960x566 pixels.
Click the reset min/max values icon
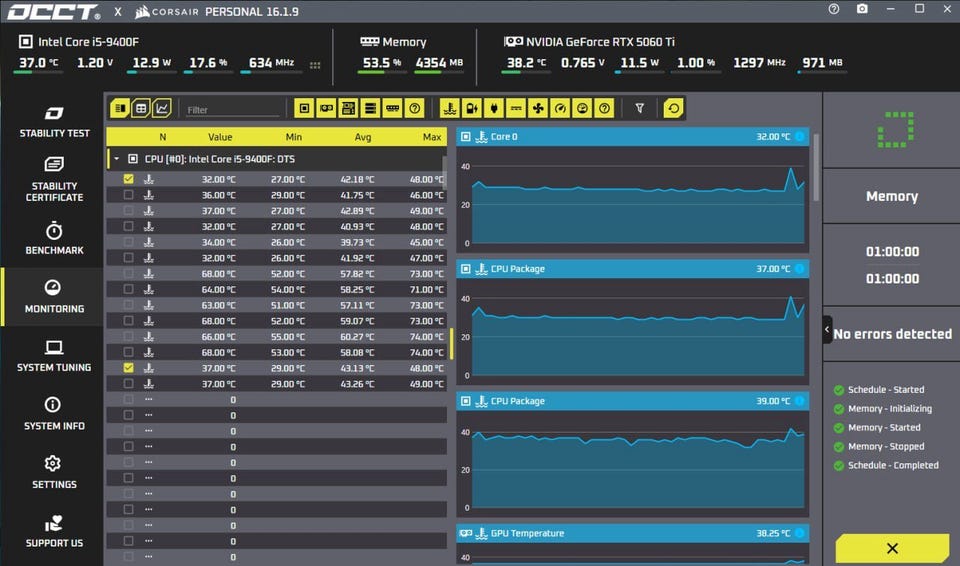[x=673, y=108]
